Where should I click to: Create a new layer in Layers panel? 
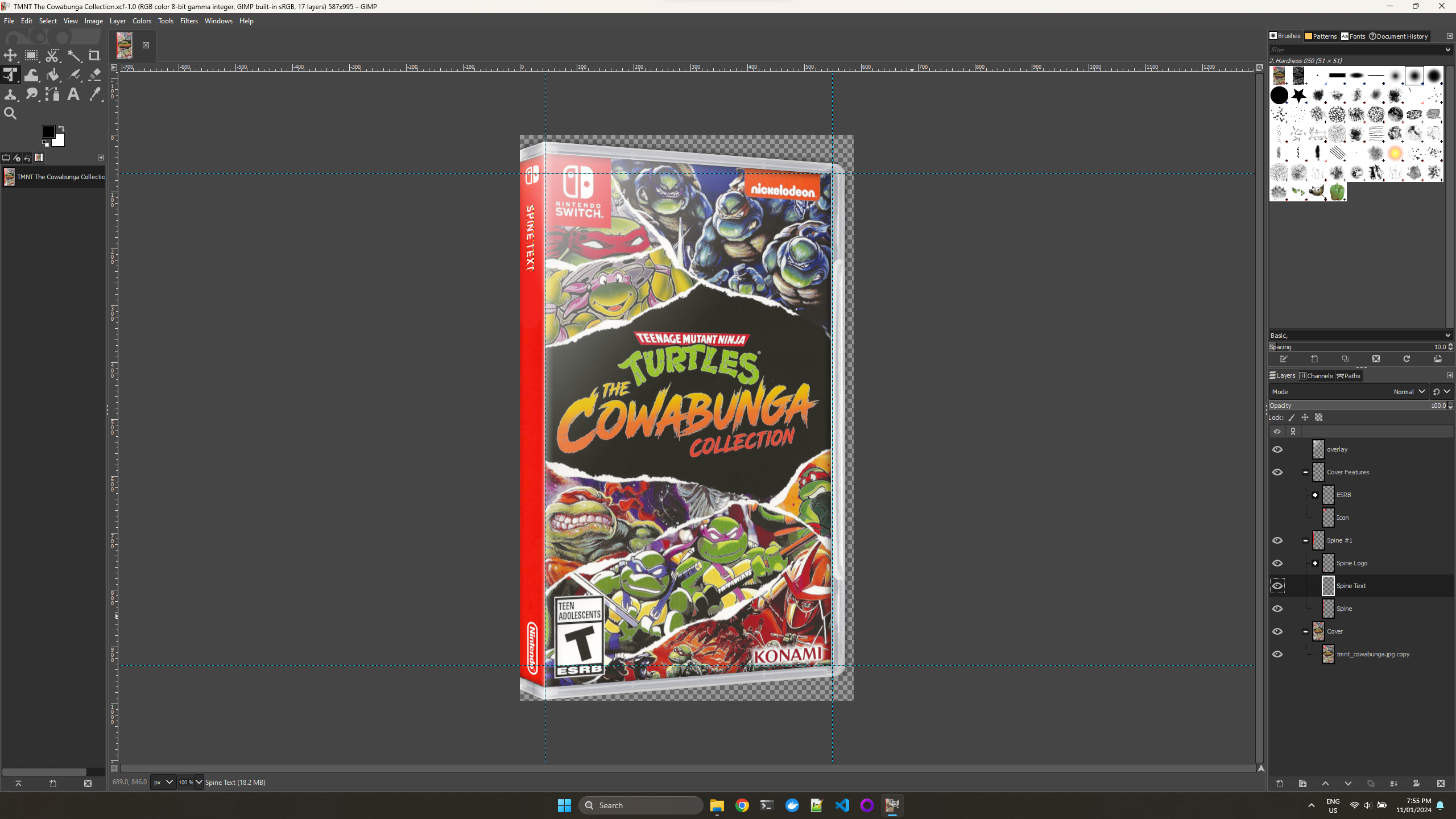1280,784
